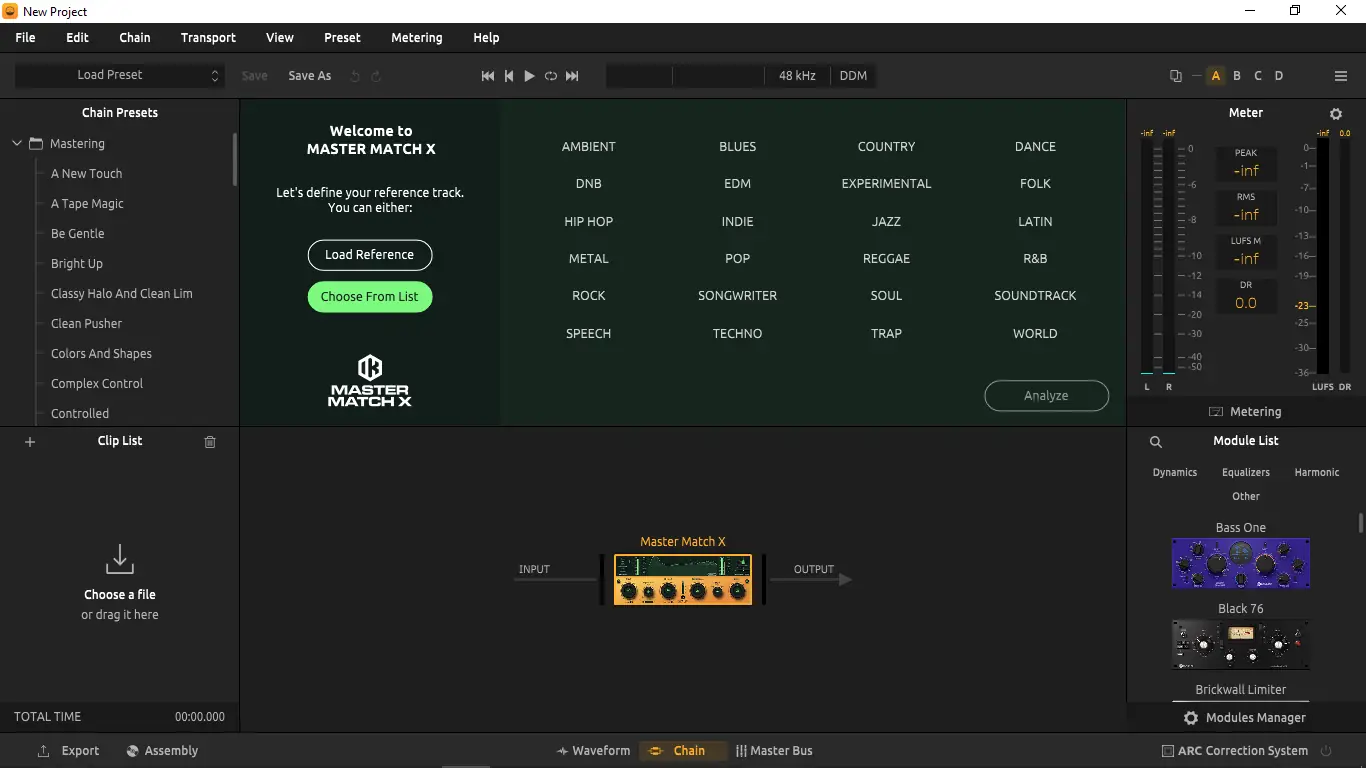
Task: Skip to end with fast-forward button
Action: pos(572,76)
